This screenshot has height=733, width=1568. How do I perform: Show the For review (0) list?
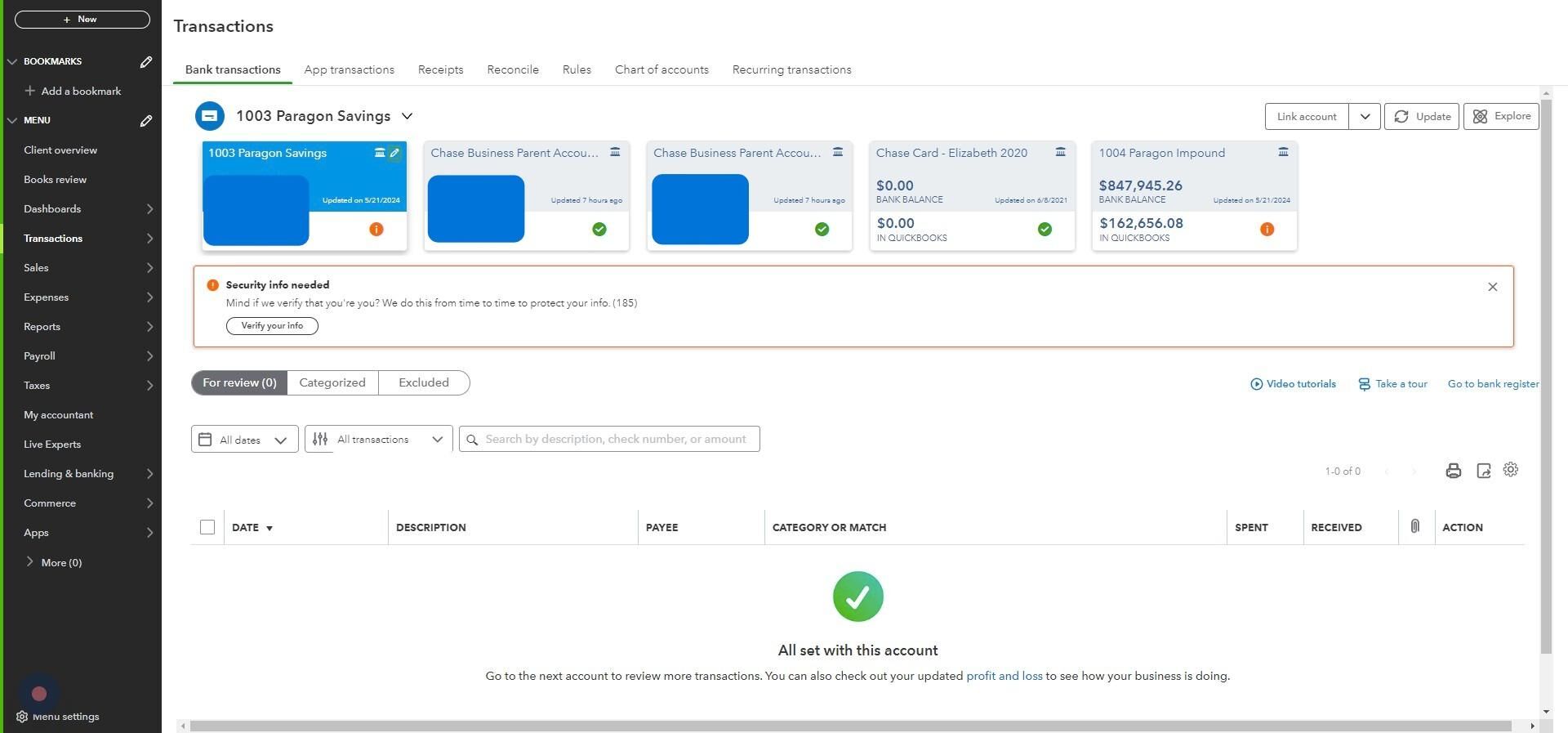tap(239, 383)
